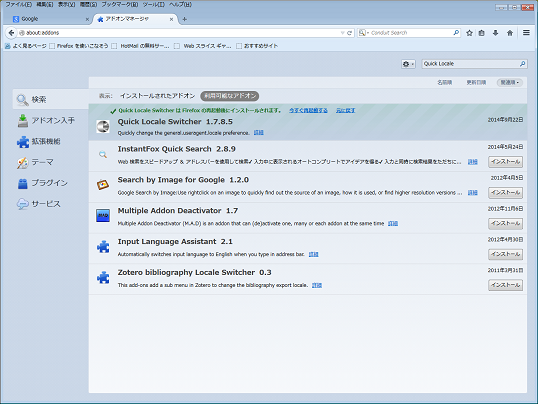Open the gear tools dropdown
This screenshot has width=538, height=404.
(x=408, y=64)
